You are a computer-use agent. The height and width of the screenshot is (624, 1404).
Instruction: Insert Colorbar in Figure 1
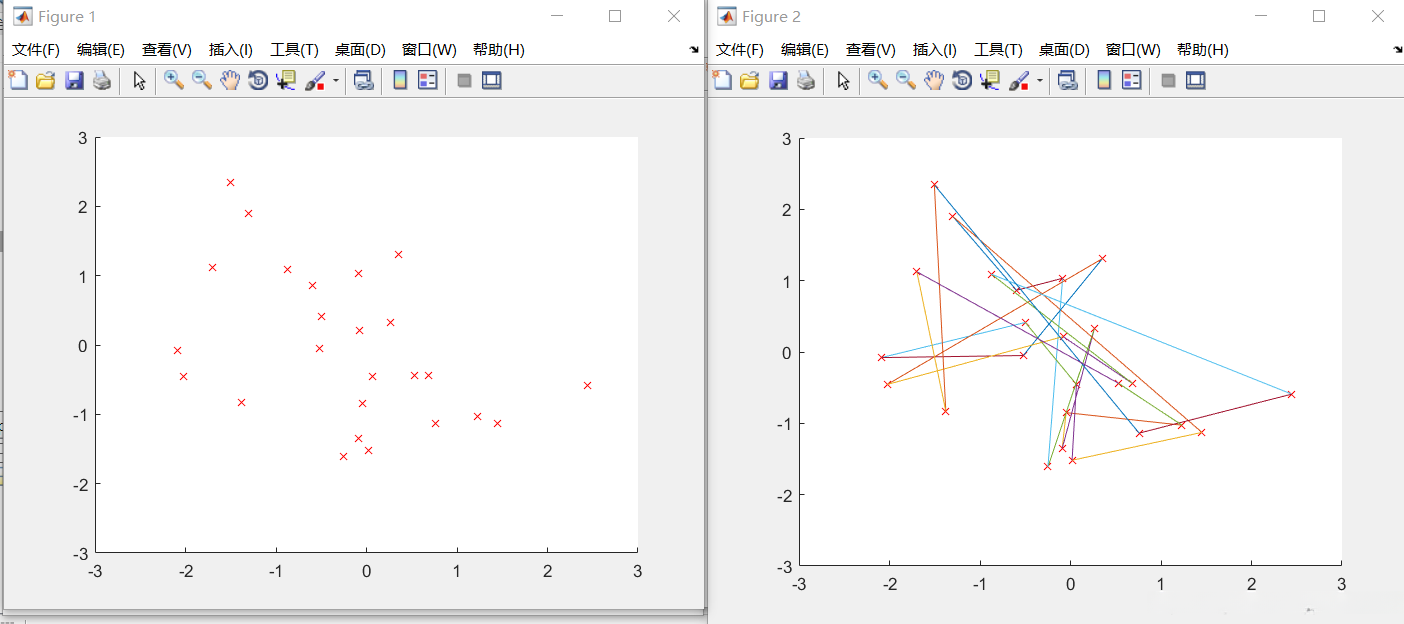[400, 81]
